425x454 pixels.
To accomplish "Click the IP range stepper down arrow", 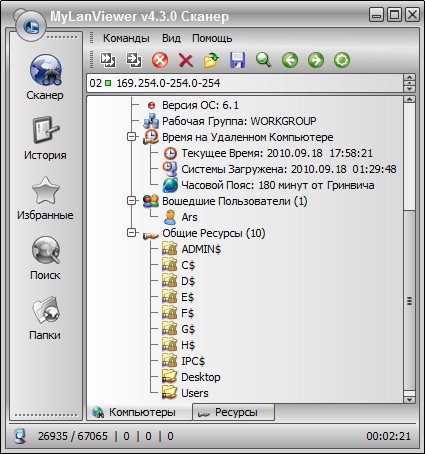I will pyautogui.click(x=409, y=88).
